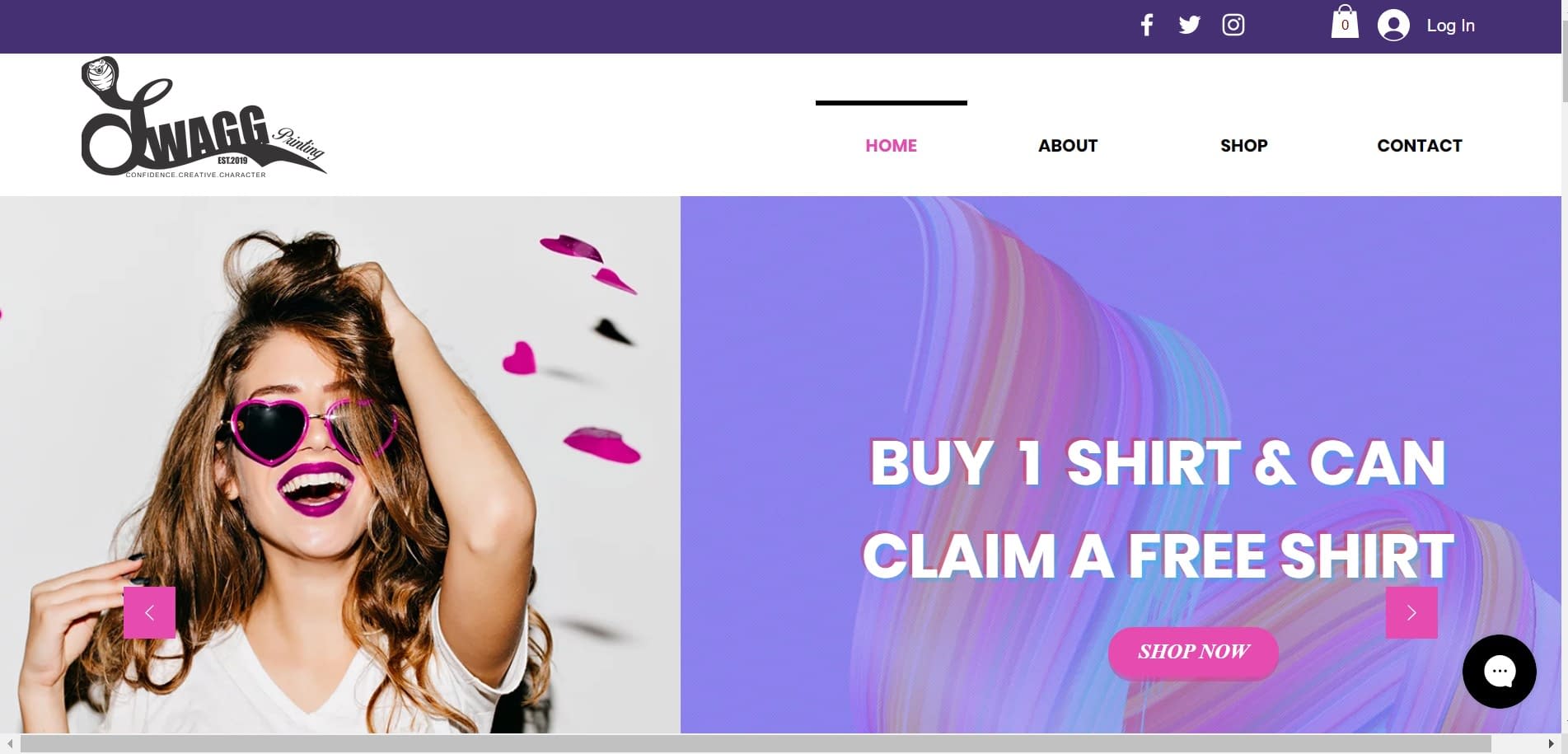Screen dimensions: 1568x754
Task: Go to previous slide arrow
Action: (149, 612)
